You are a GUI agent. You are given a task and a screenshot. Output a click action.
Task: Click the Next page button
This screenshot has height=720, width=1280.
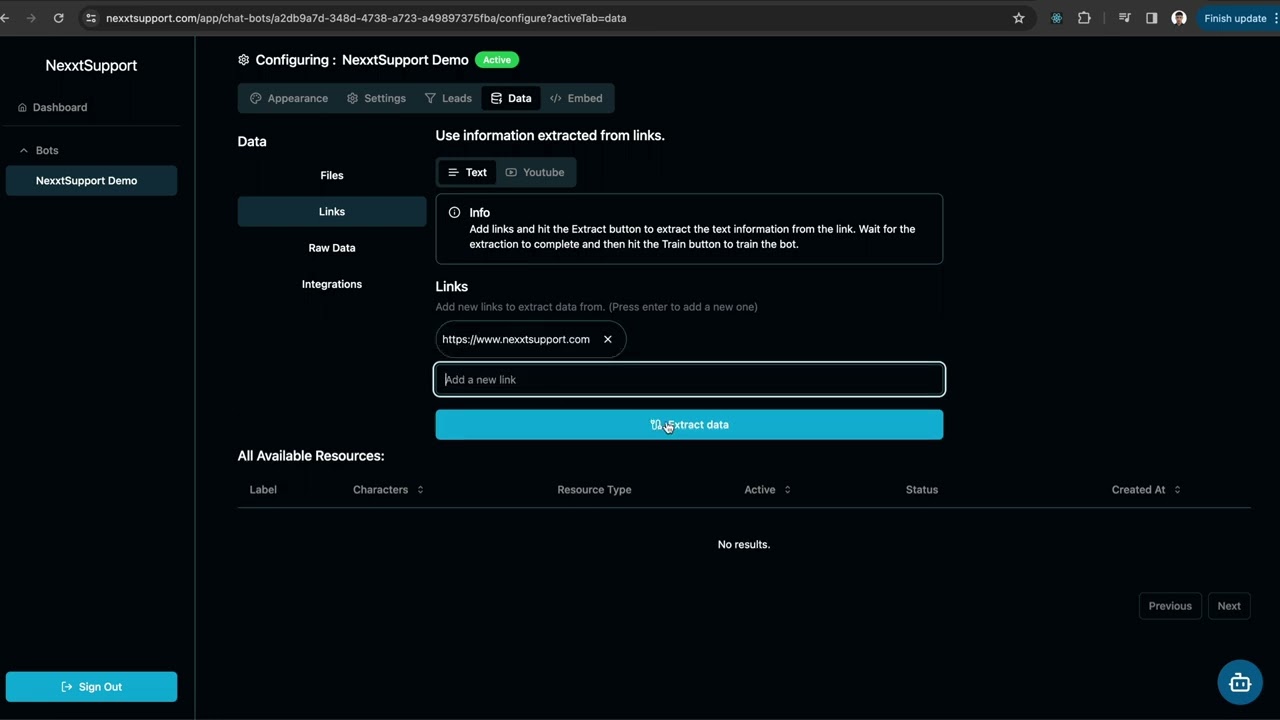[x=1229, y=606]
